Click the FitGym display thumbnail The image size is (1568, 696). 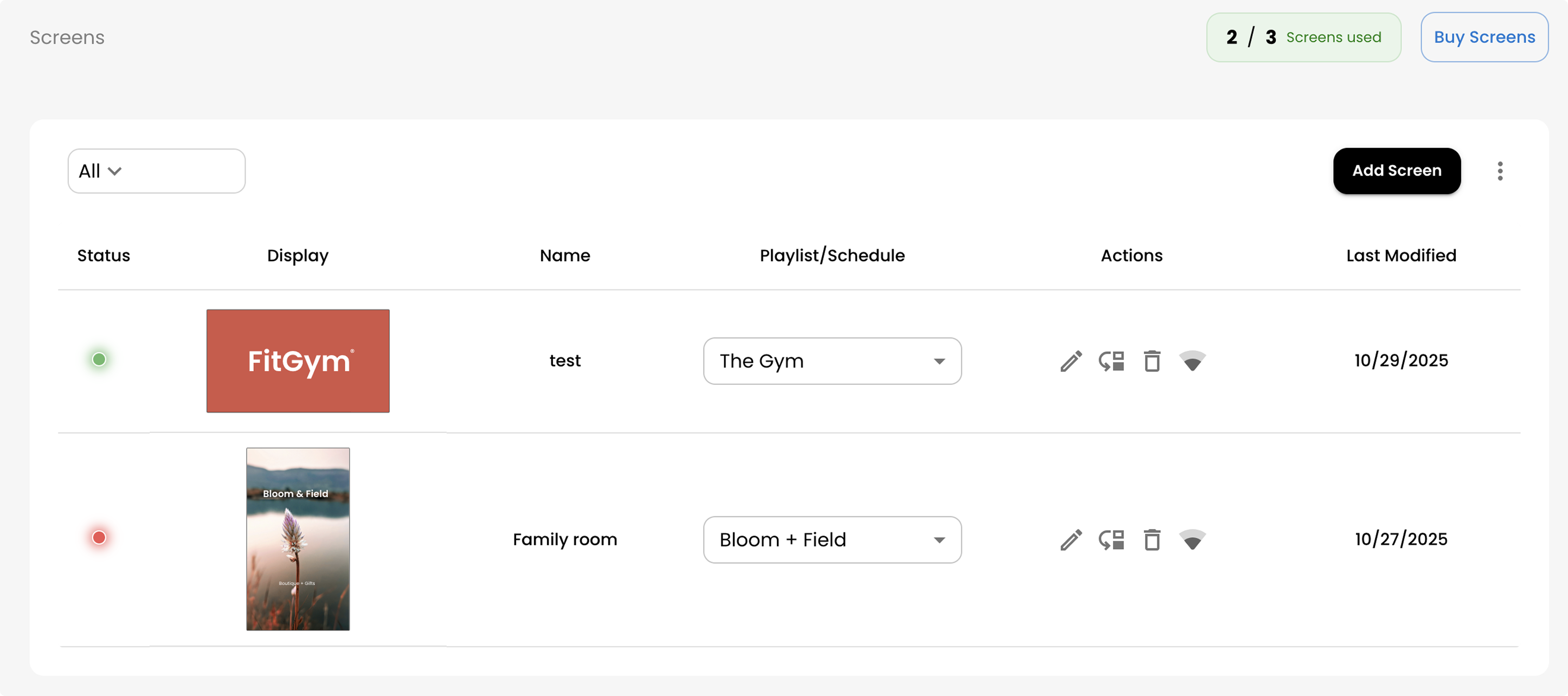point(298,361)
